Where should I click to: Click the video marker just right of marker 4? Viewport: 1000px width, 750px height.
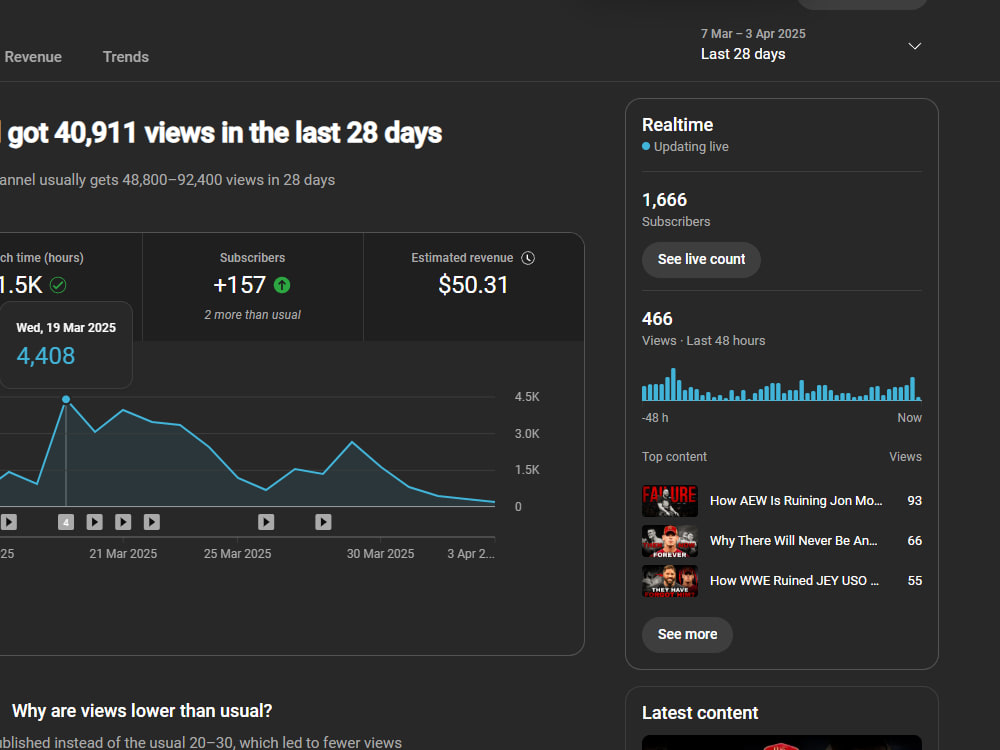[x=94, y=522]
